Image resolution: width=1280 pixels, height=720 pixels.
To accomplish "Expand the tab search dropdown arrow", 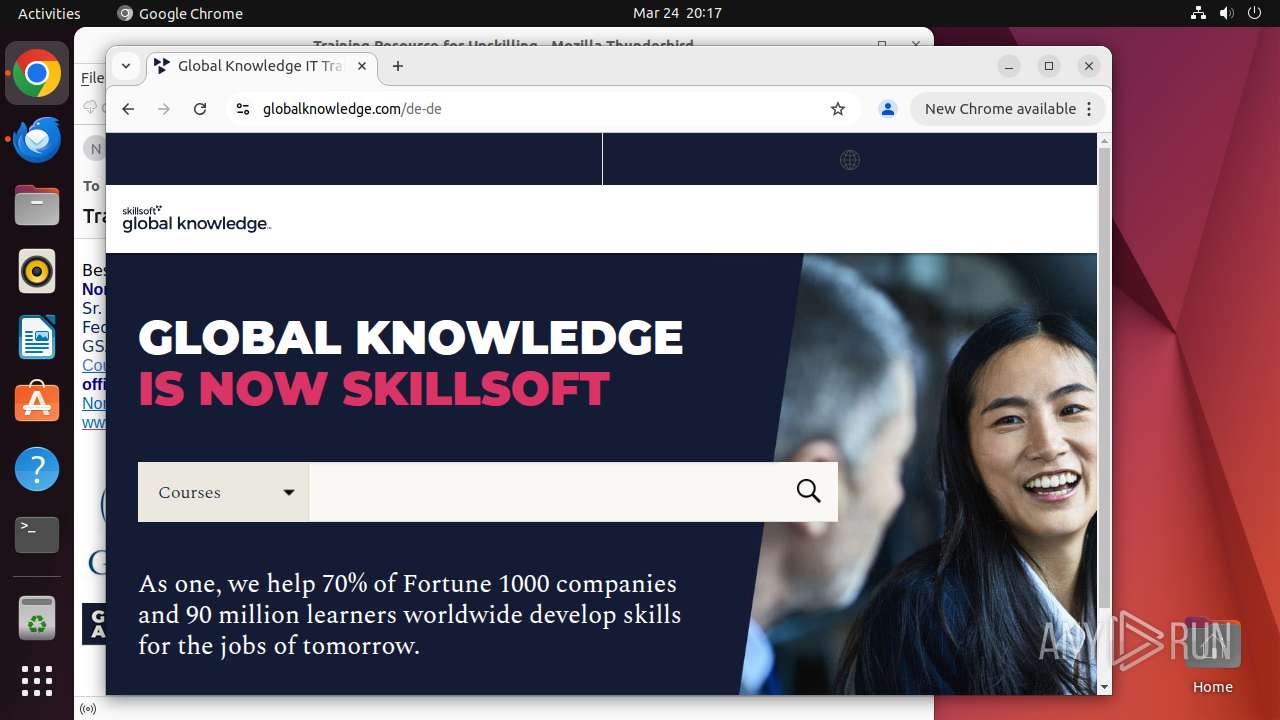I will (x=126, y=66).
